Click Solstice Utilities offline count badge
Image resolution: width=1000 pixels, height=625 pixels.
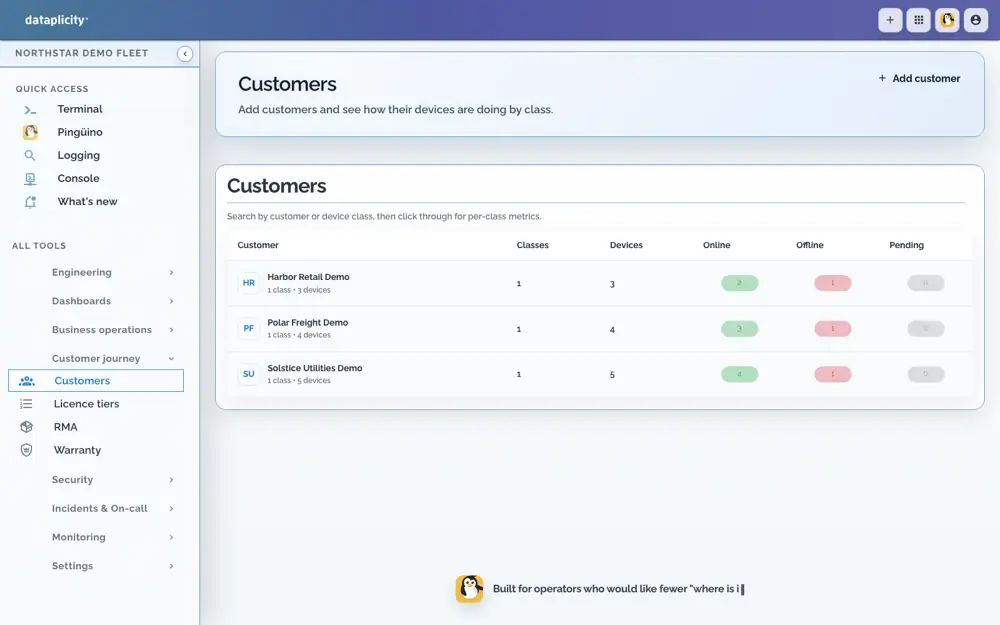click(x=832, y=374)
